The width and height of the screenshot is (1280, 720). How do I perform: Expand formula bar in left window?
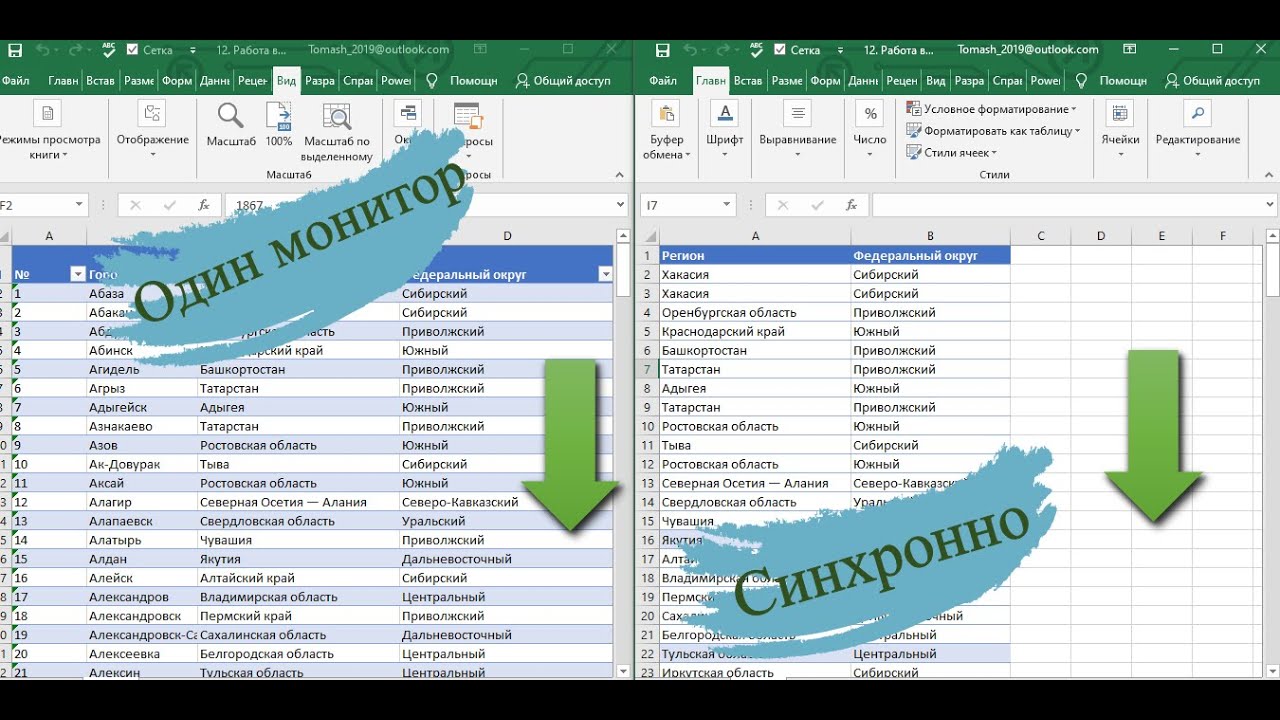click(x=620, y=205)
